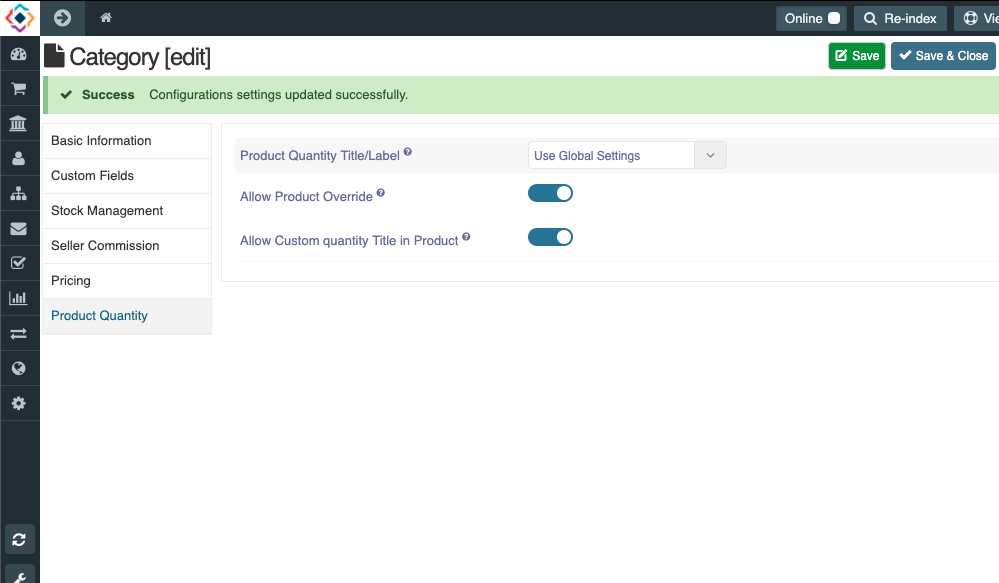This screenshot has height=583, width=999.
Task: Open the Basic Information tab
Action: (x=127, y=141)
